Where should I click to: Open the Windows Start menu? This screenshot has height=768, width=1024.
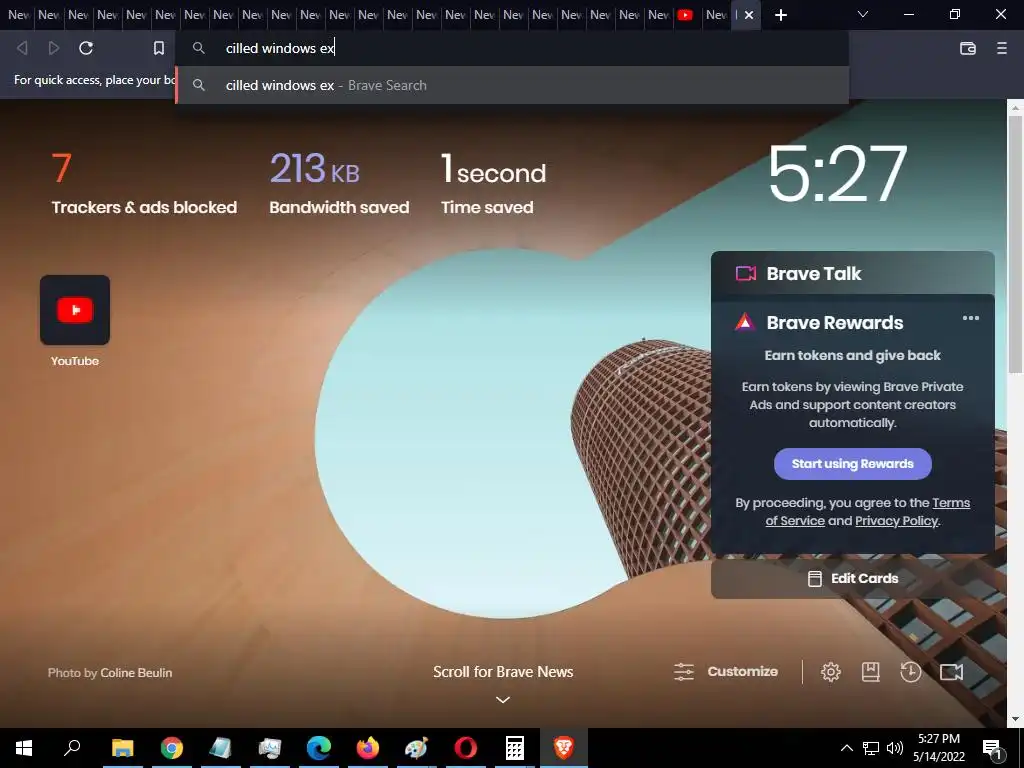(24, 748)
